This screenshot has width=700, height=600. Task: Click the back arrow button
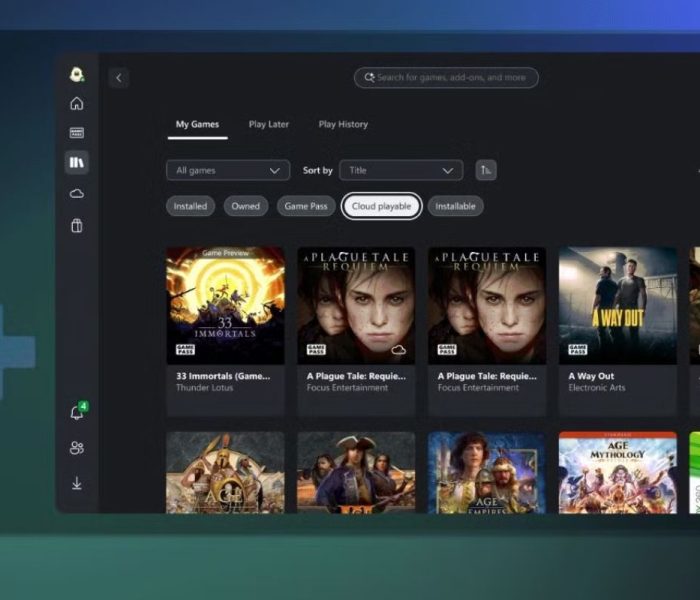[x=119, y=78]
